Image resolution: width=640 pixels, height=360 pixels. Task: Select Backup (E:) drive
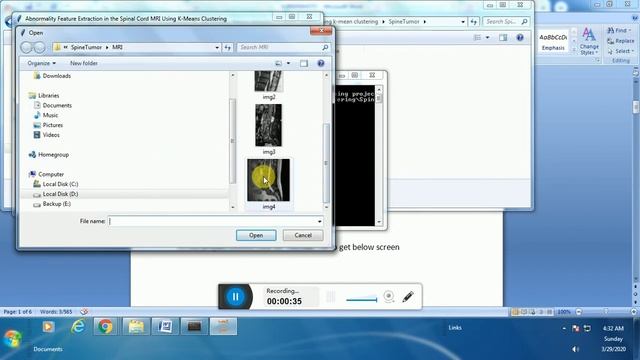pyautogui.click(x=56, y=204)
